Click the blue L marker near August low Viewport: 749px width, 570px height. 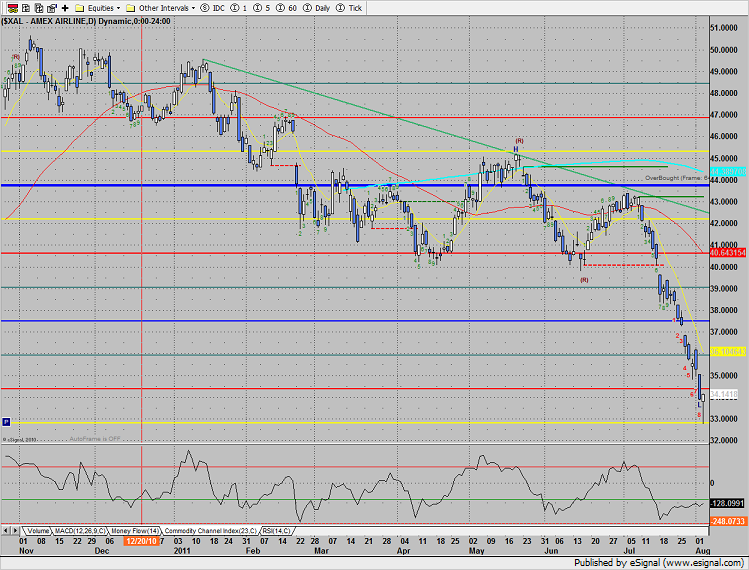699,405
